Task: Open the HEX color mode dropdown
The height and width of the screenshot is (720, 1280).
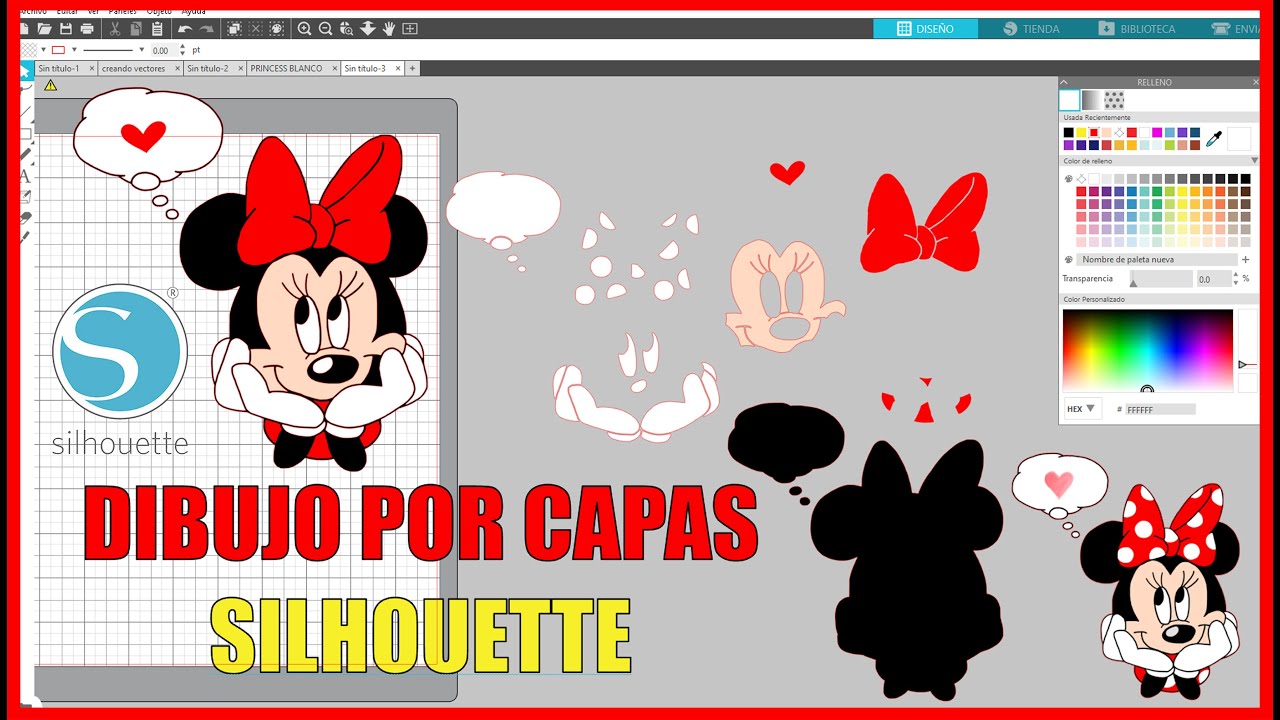Action: (x=1082, y=409)
